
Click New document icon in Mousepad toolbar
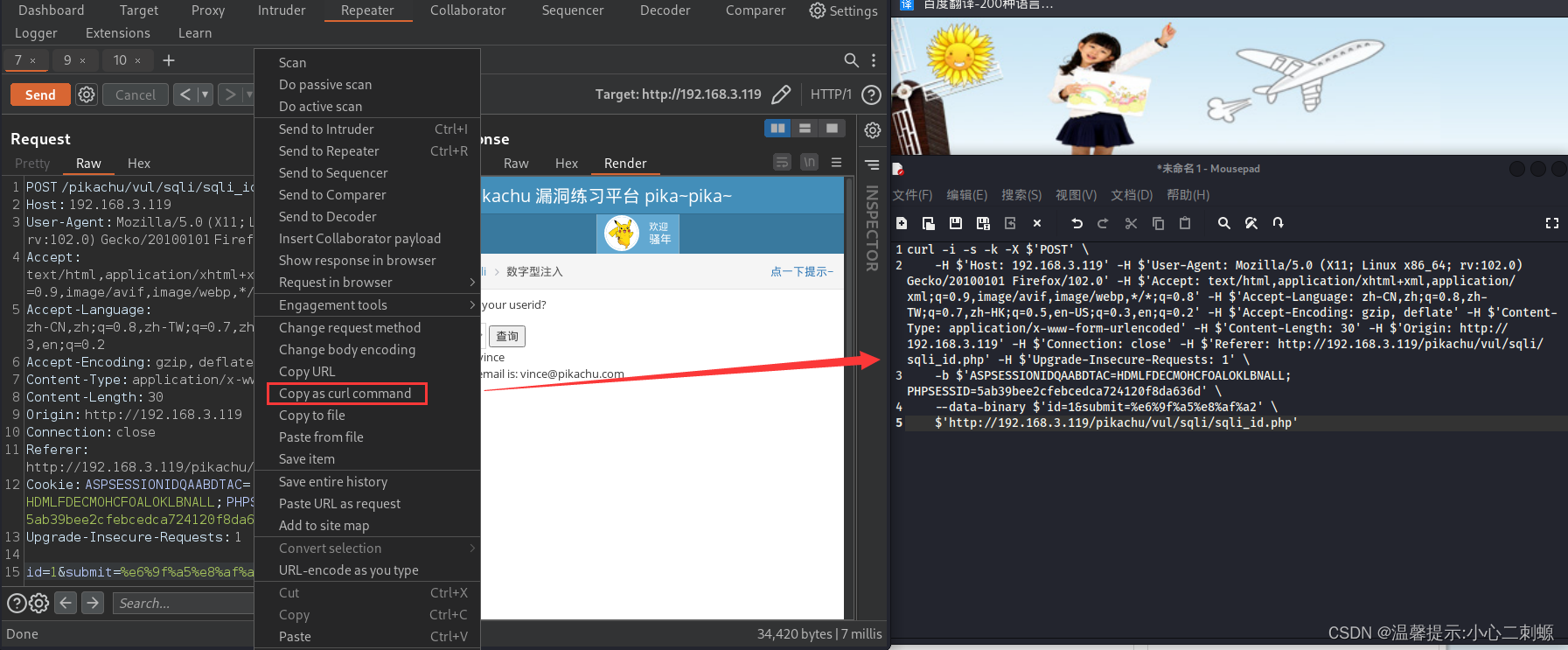point(902,223)
